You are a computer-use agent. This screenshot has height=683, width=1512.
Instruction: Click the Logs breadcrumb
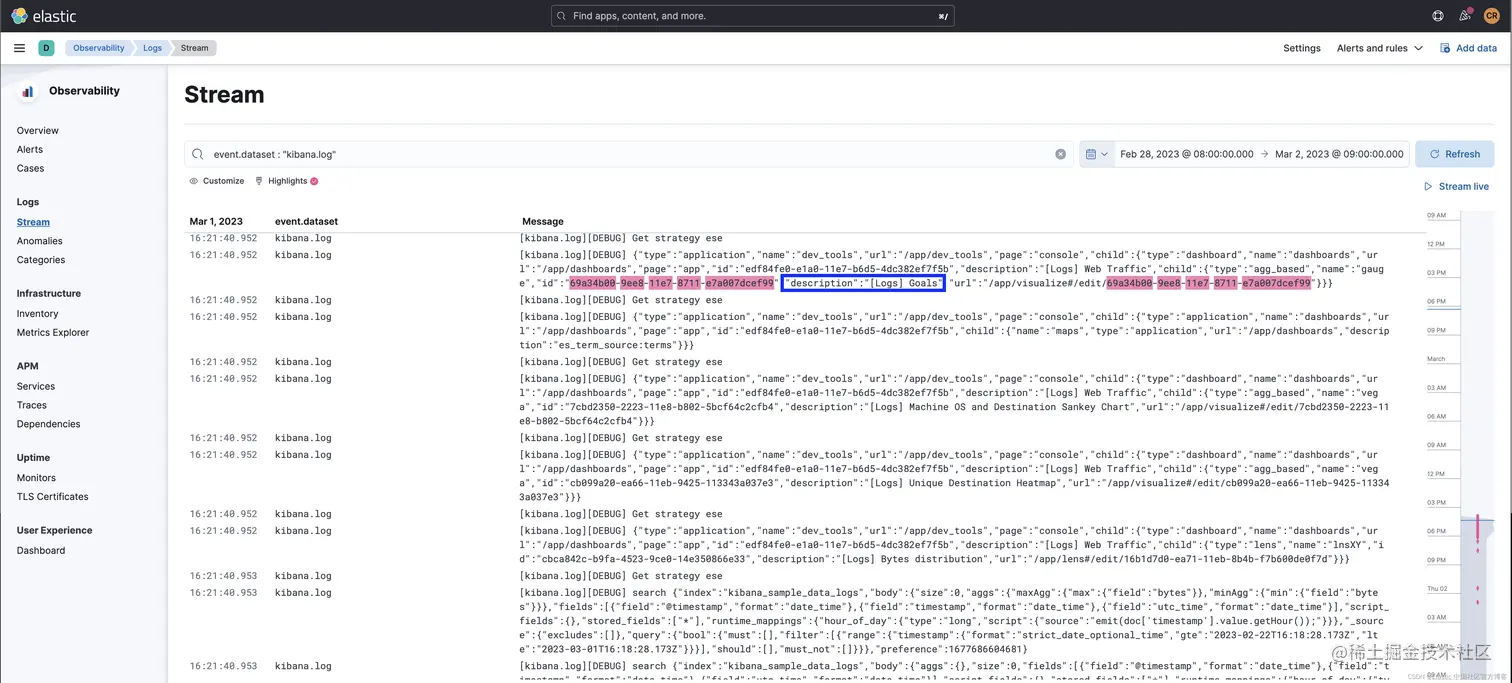[152, 48]
